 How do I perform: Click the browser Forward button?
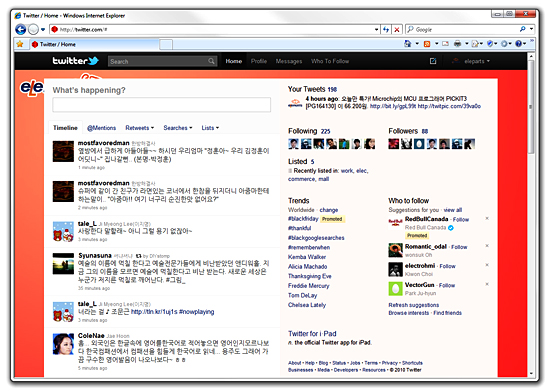pos(33,29)
